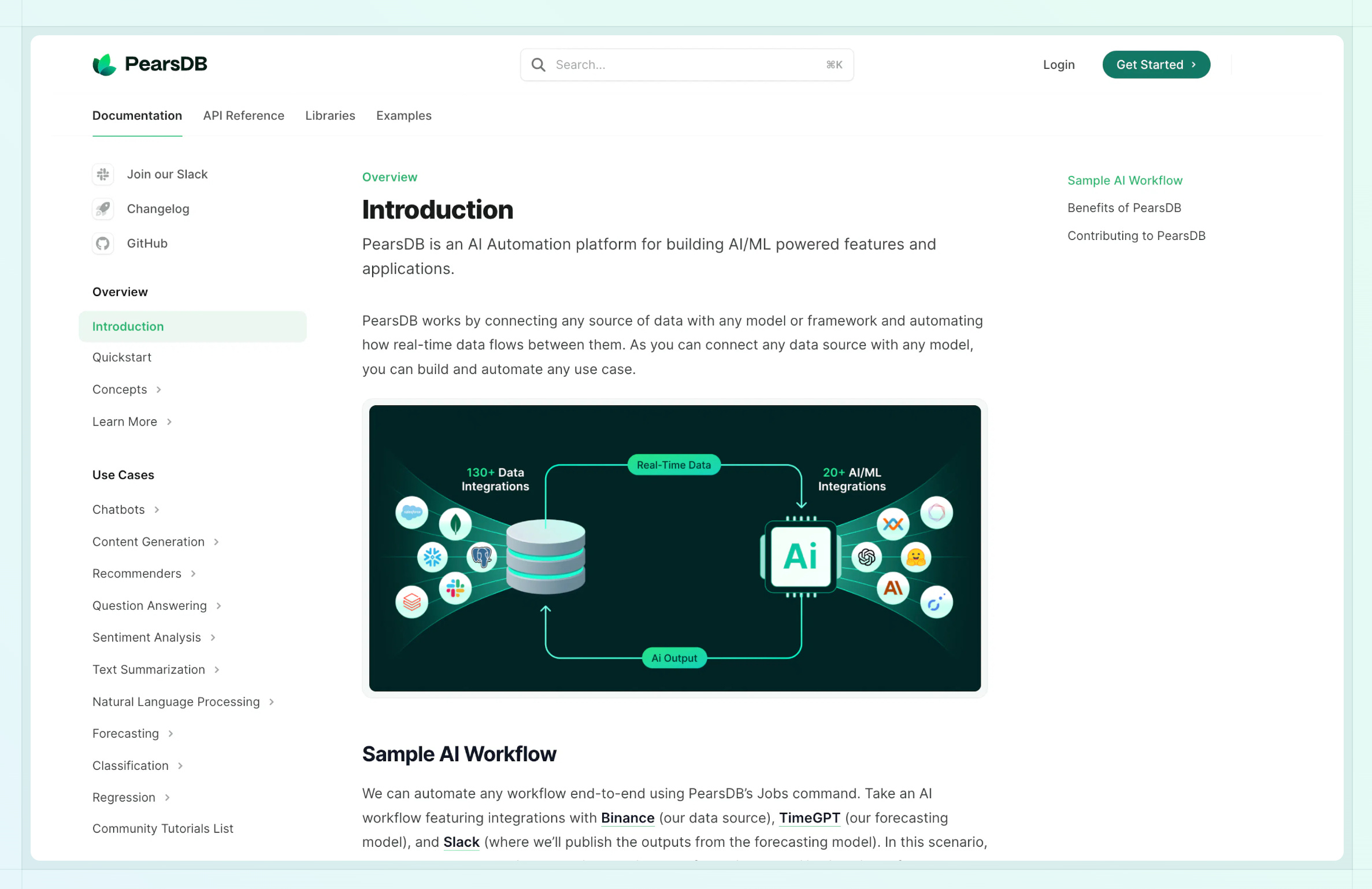Click the Changelog rocket icon

pyautogui.click(x=103, y=209)
